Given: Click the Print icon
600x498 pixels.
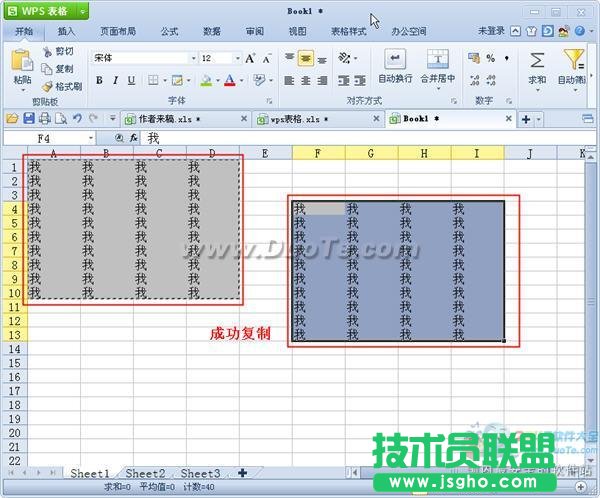Looking at the screenshot, I should [45, 119].
